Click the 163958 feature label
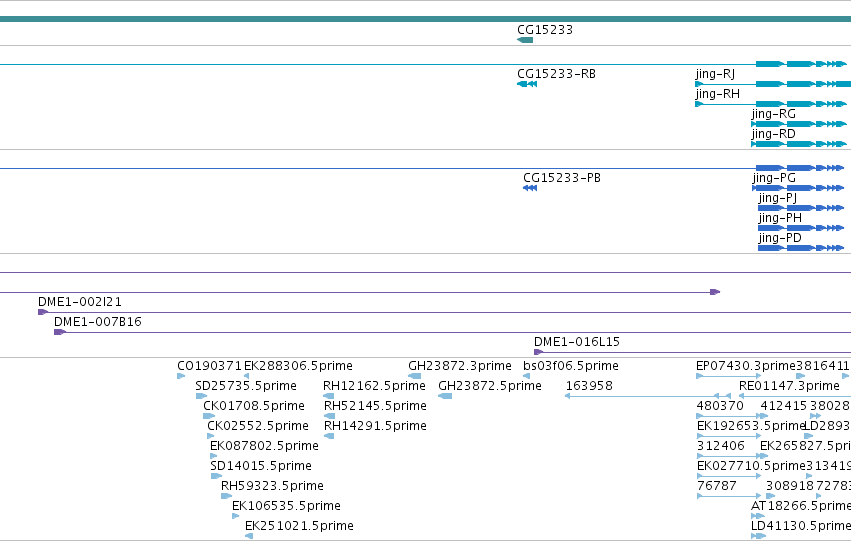 (589, 386)
